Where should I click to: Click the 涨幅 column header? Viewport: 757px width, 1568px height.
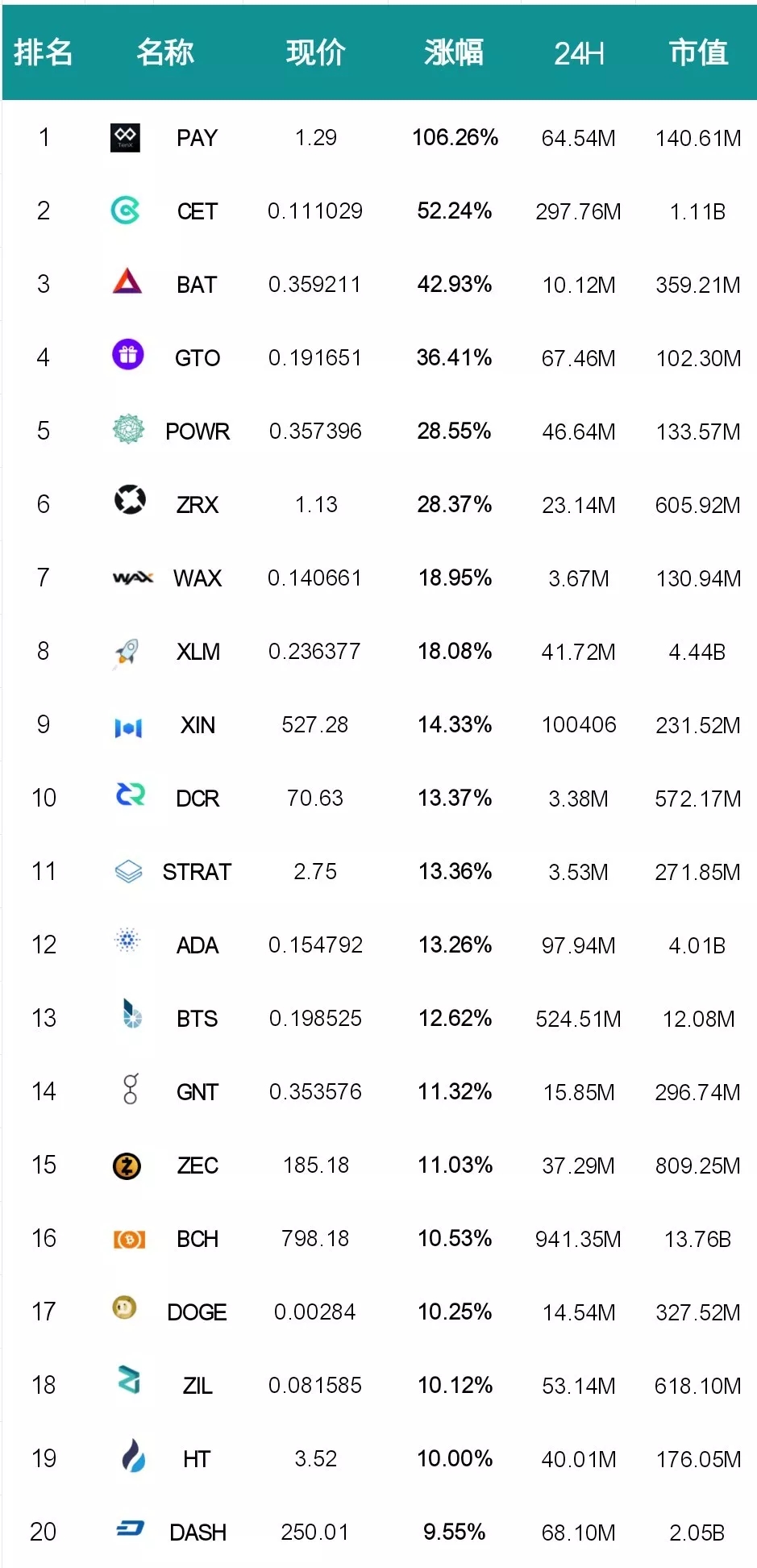pyautogui.click(x=454, y=53)
